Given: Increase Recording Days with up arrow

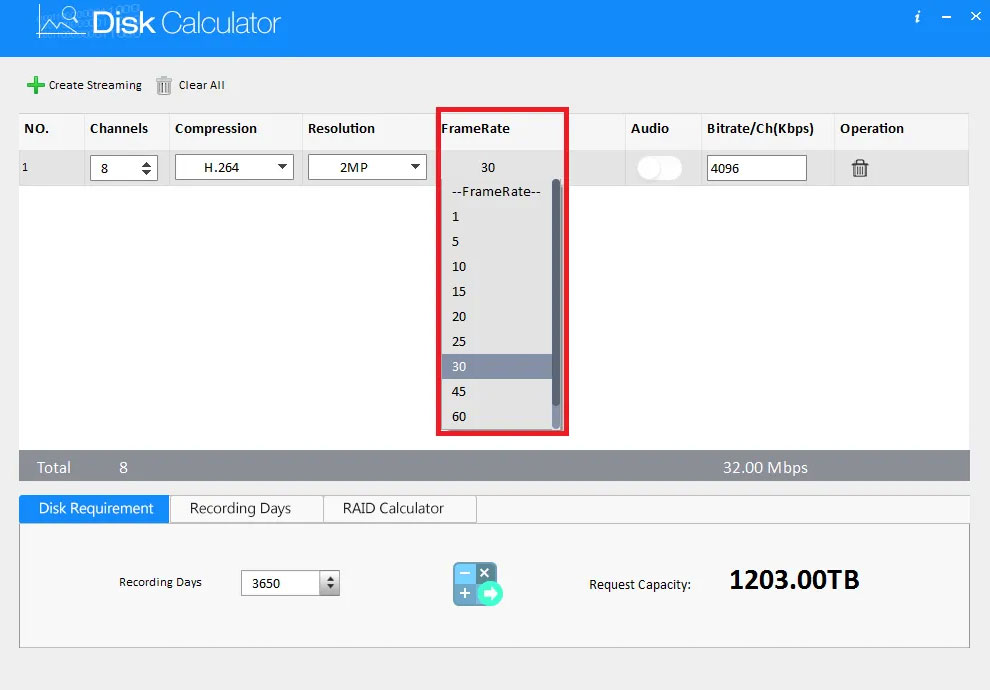Looking at the screenshot, I should point(330,578).
